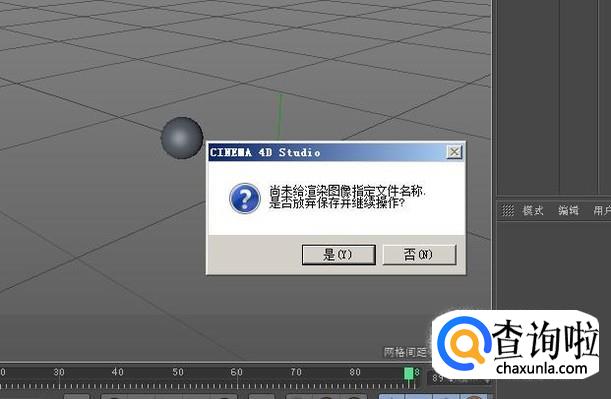Open the 用户 menu in attribute panel
This screenshot has width=611, height=399.
[x=602, y=211]
